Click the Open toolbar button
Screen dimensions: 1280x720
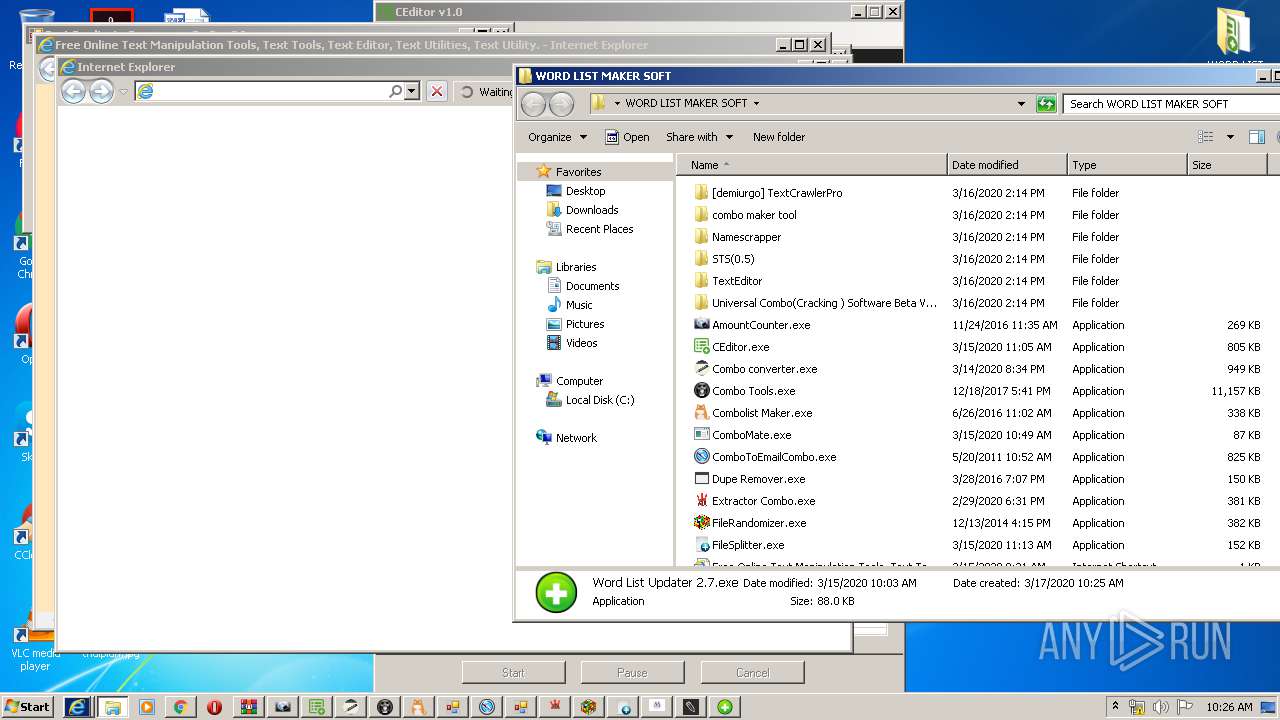click(x=627, y=137)
